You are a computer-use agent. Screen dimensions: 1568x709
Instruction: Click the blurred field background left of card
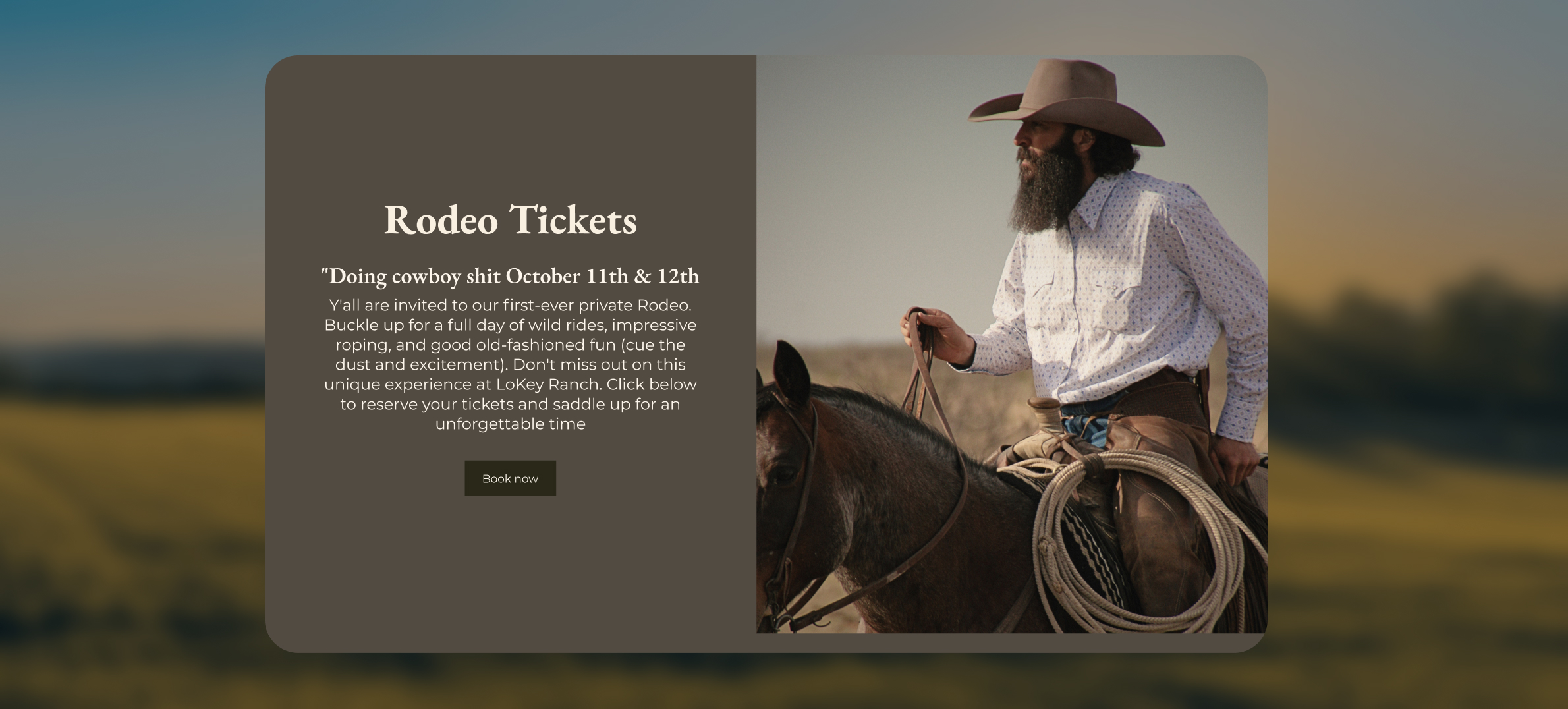point(132,494)
